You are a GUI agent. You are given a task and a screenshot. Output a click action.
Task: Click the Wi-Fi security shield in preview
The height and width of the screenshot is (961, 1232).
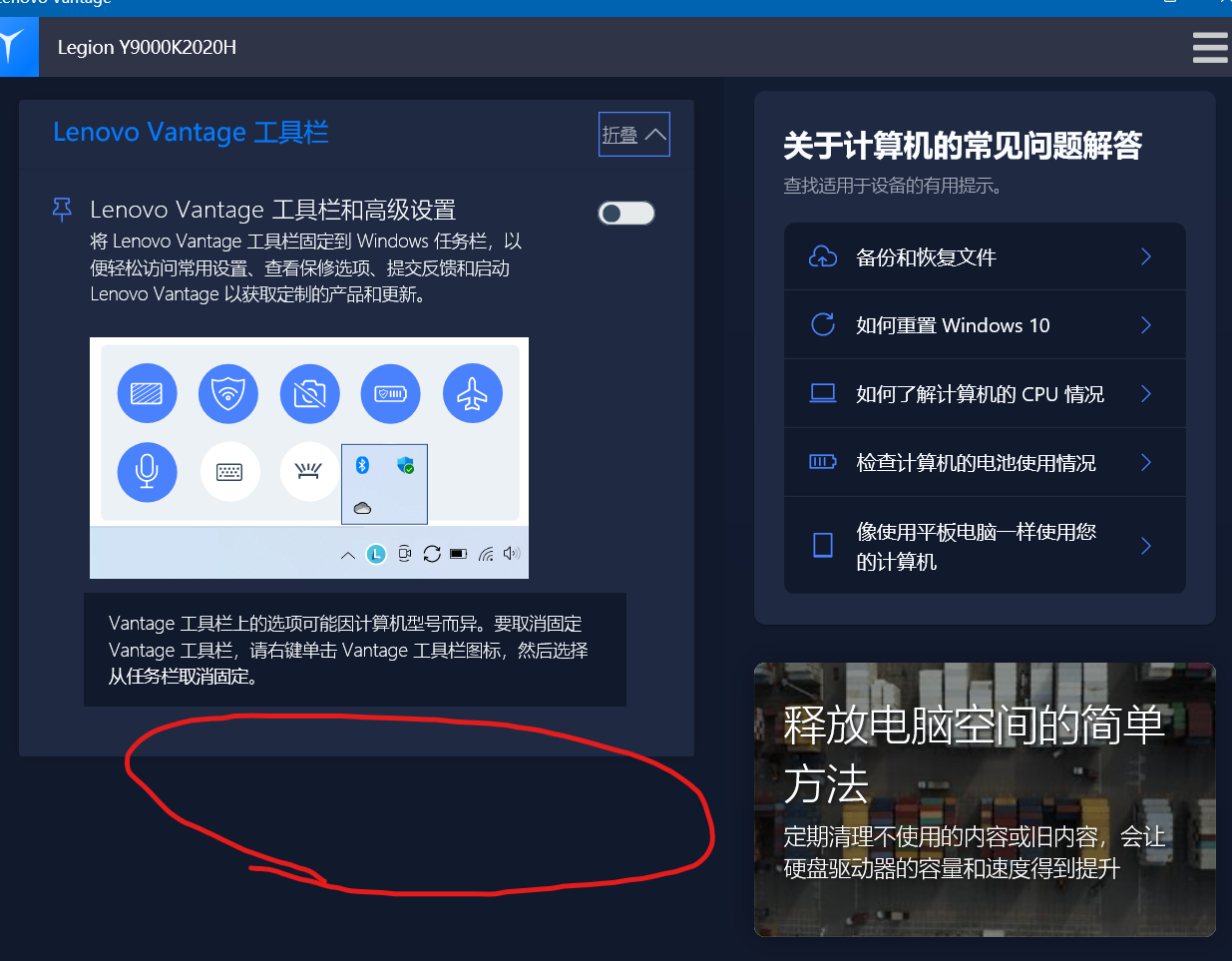(x=228, y=393)
